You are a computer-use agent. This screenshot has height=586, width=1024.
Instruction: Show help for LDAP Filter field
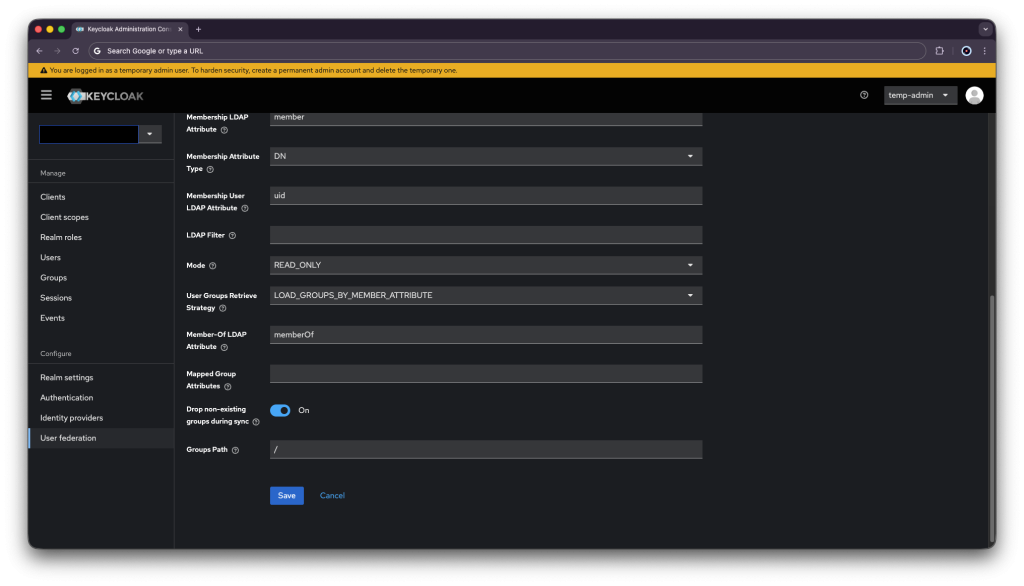point(233,236)
